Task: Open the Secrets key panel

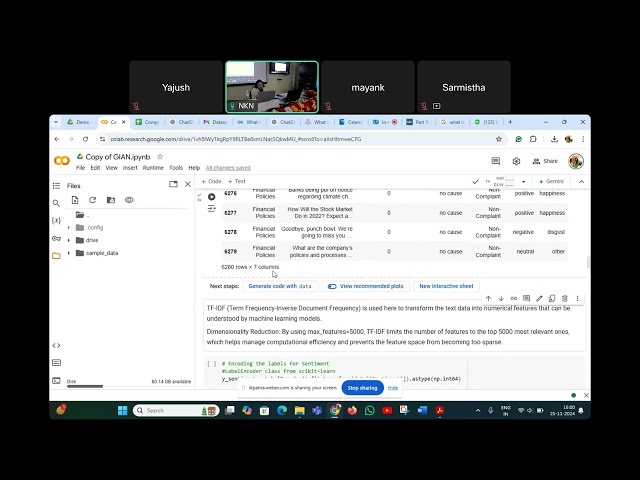Action: (56, 238)
